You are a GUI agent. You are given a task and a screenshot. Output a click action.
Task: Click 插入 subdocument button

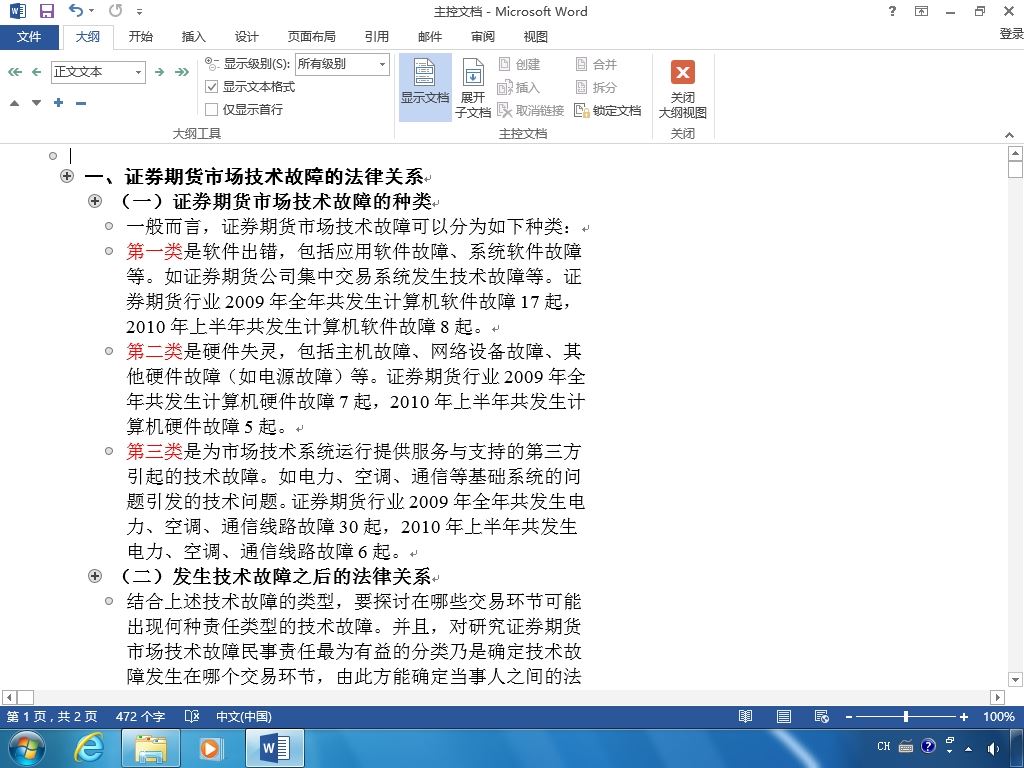point(519,87)
